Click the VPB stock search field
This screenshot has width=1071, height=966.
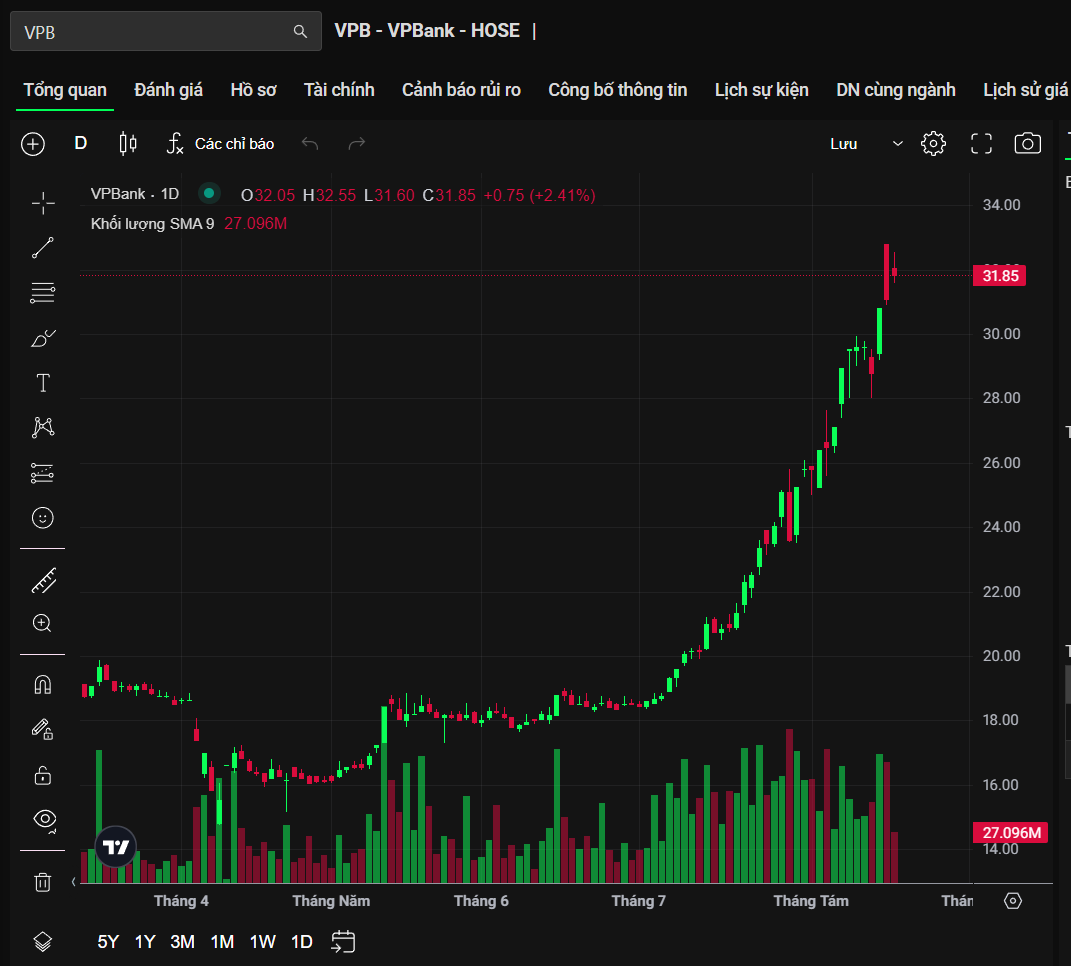point(165,31)
